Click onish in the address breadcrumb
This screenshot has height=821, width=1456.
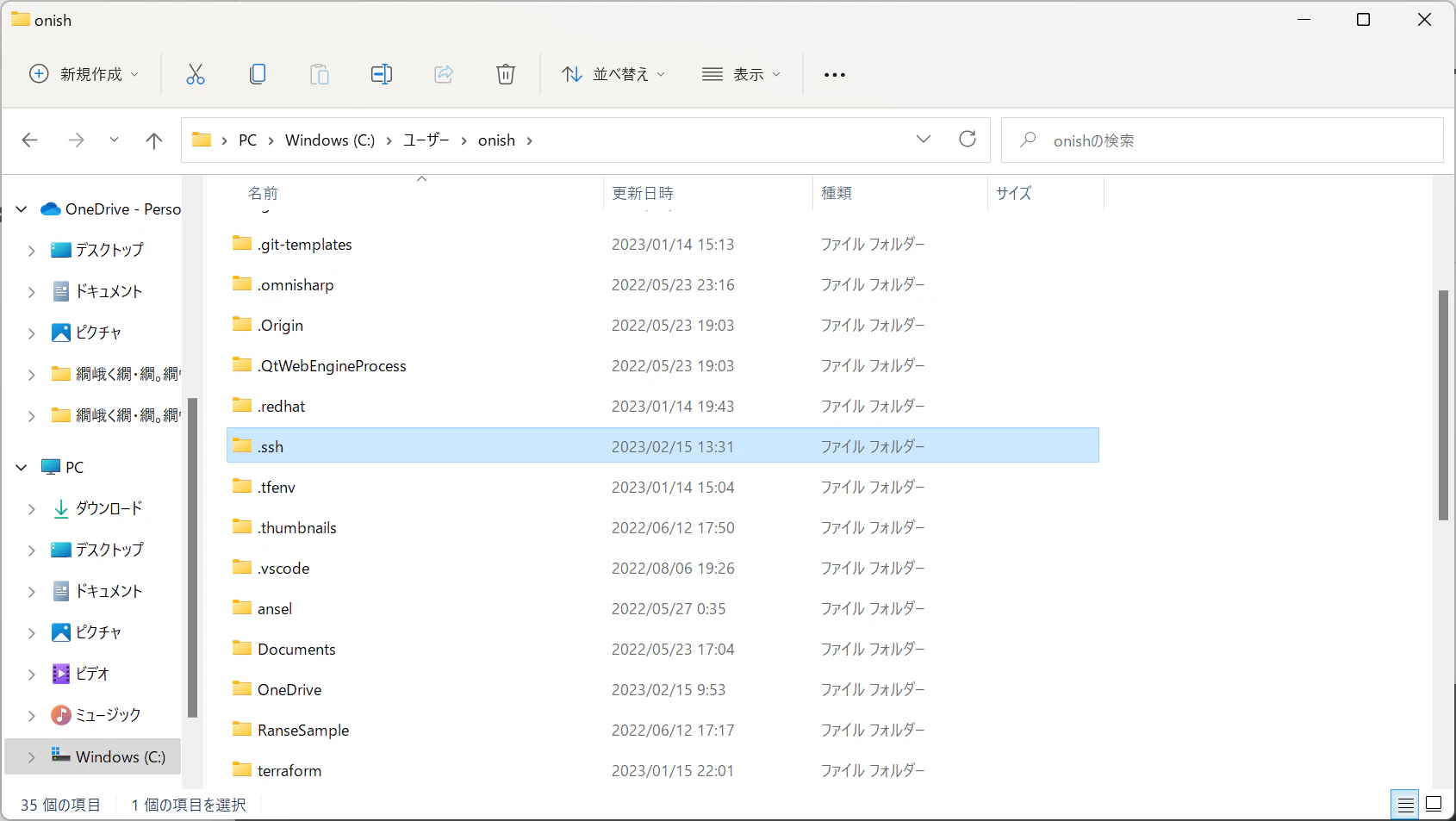click(496, 140)
